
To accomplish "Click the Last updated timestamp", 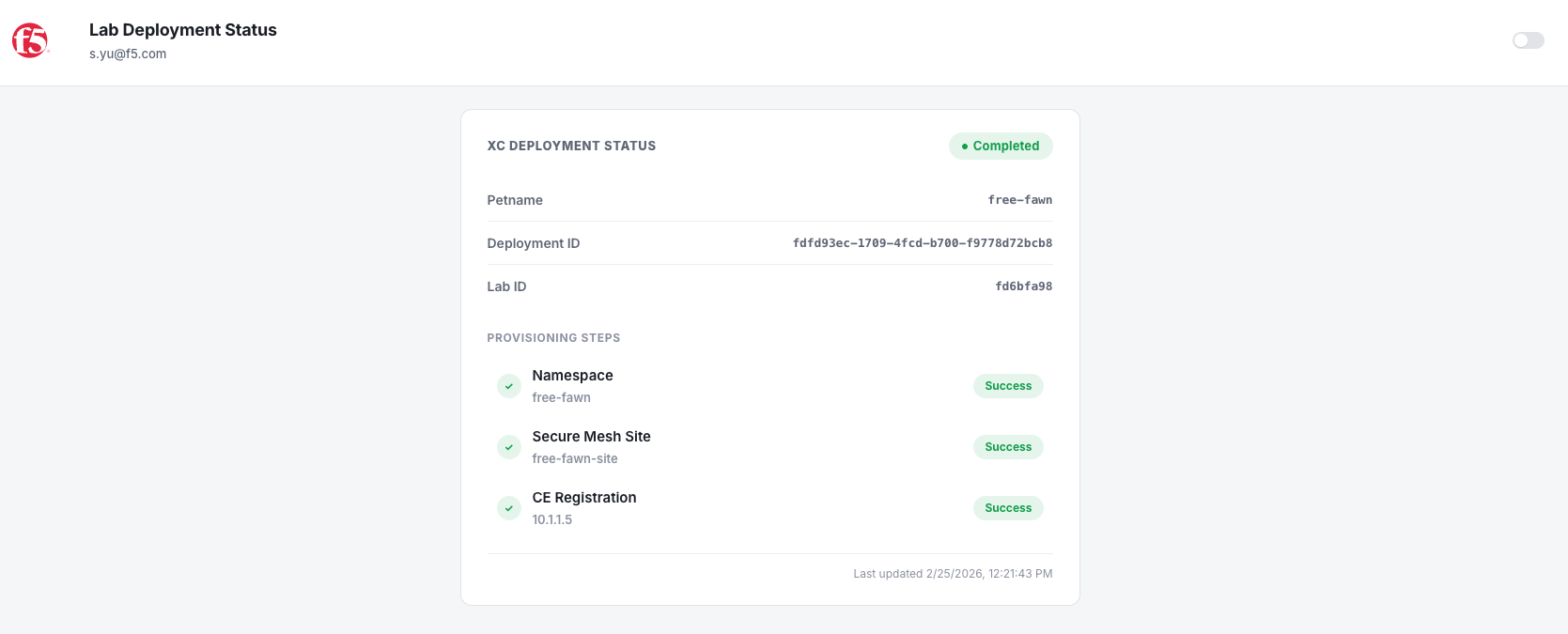I will tap(953, 574).
